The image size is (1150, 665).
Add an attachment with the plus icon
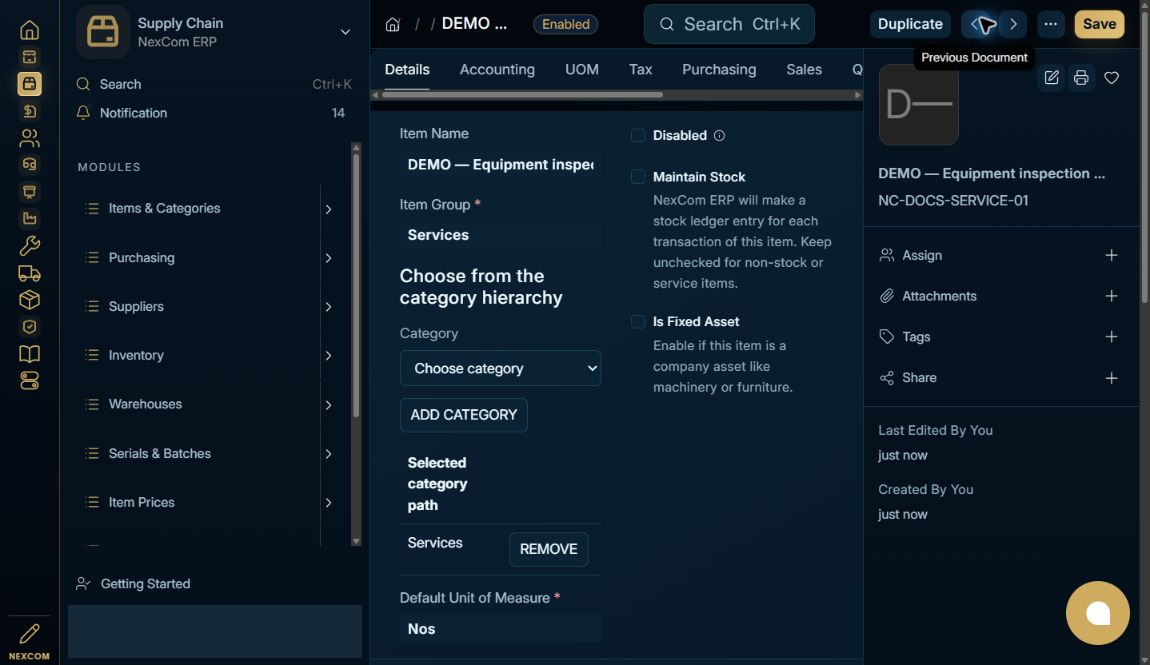coord(1111,296)
